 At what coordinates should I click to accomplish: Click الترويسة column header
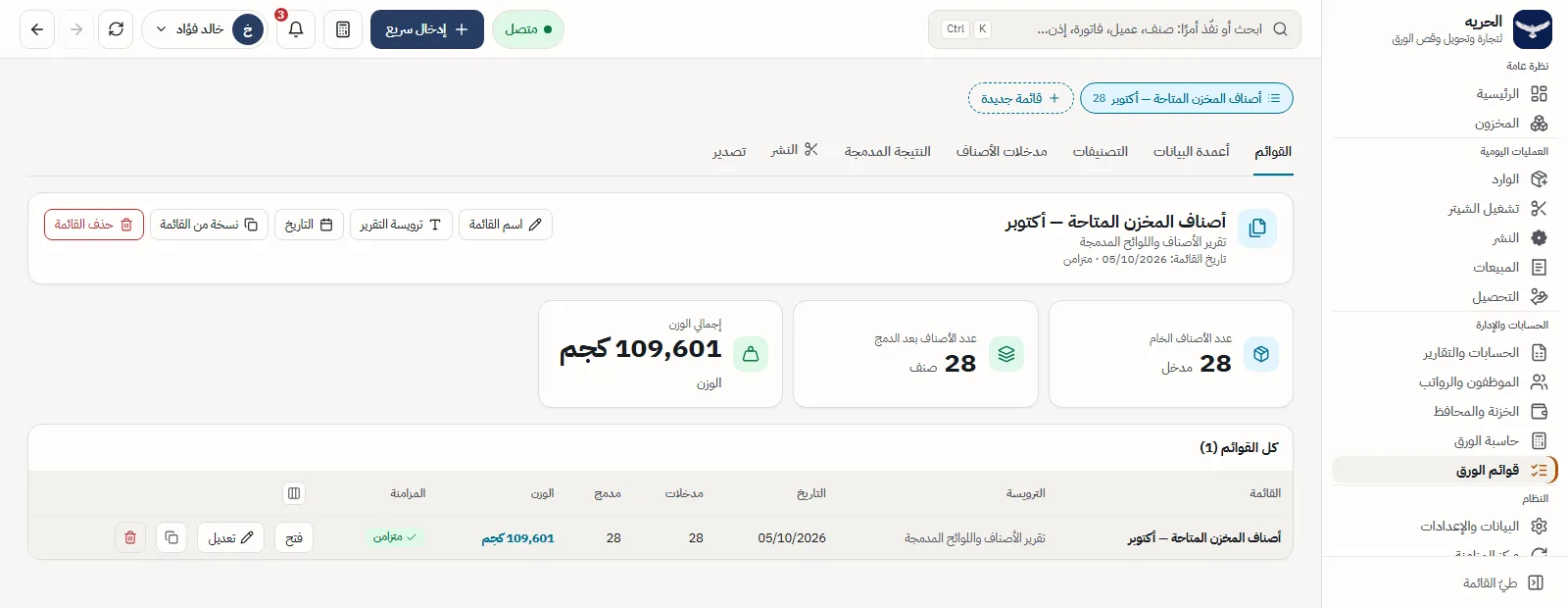click(1026, 493)
